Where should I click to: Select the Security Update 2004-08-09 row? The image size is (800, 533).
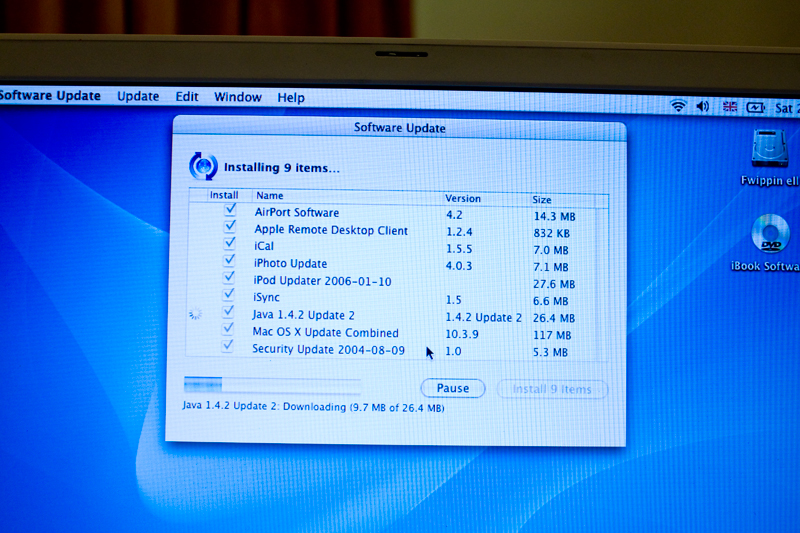328,349
